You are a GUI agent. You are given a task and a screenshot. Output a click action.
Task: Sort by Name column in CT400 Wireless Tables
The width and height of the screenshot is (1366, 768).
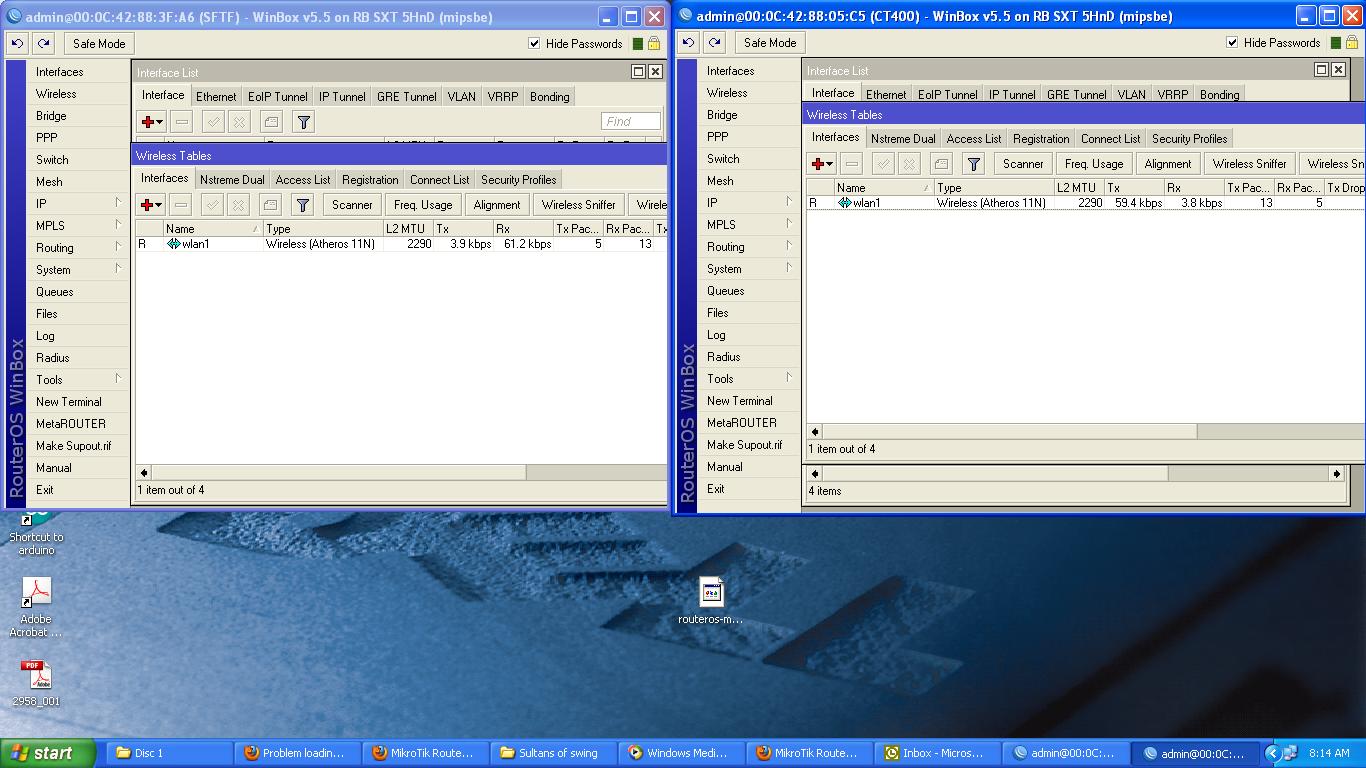click(883, 188)
